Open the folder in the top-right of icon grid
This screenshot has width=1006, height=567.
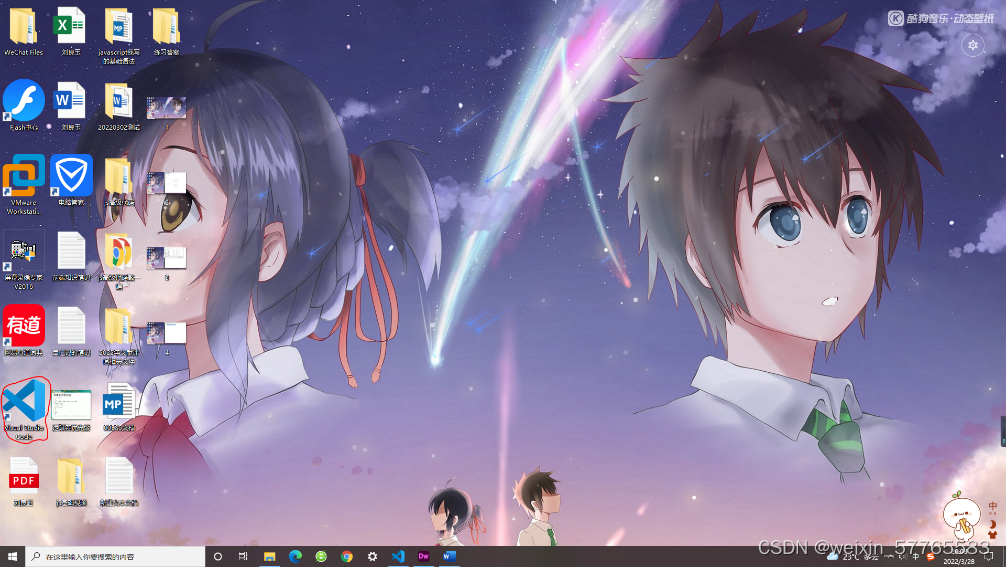coord(166,31)
